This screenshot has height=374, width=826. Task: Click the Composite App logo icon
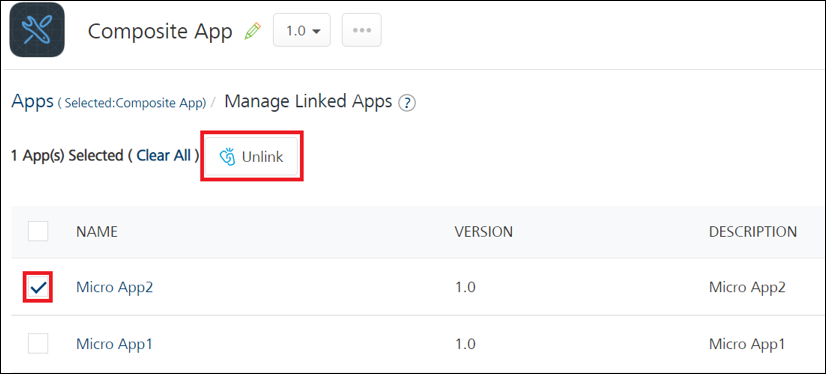point(37,29)
